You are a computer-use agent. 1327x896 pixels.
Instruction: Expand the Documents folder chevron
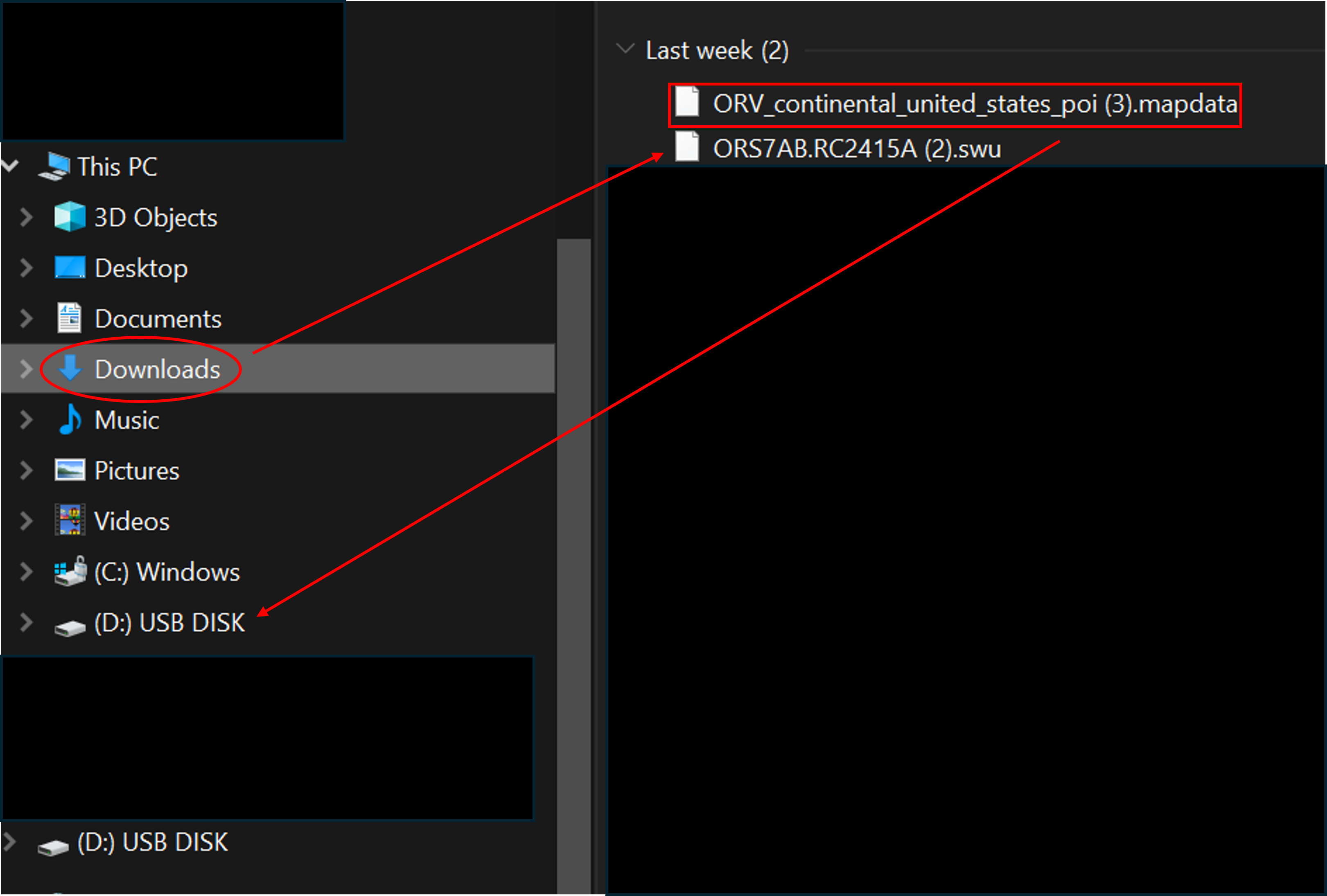point(26,318)
